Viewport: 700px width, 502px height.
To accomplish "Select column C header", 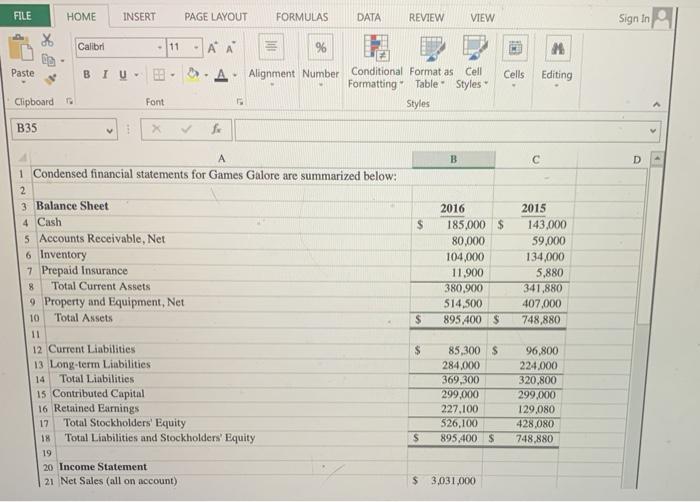I will [x=536, y=159].
